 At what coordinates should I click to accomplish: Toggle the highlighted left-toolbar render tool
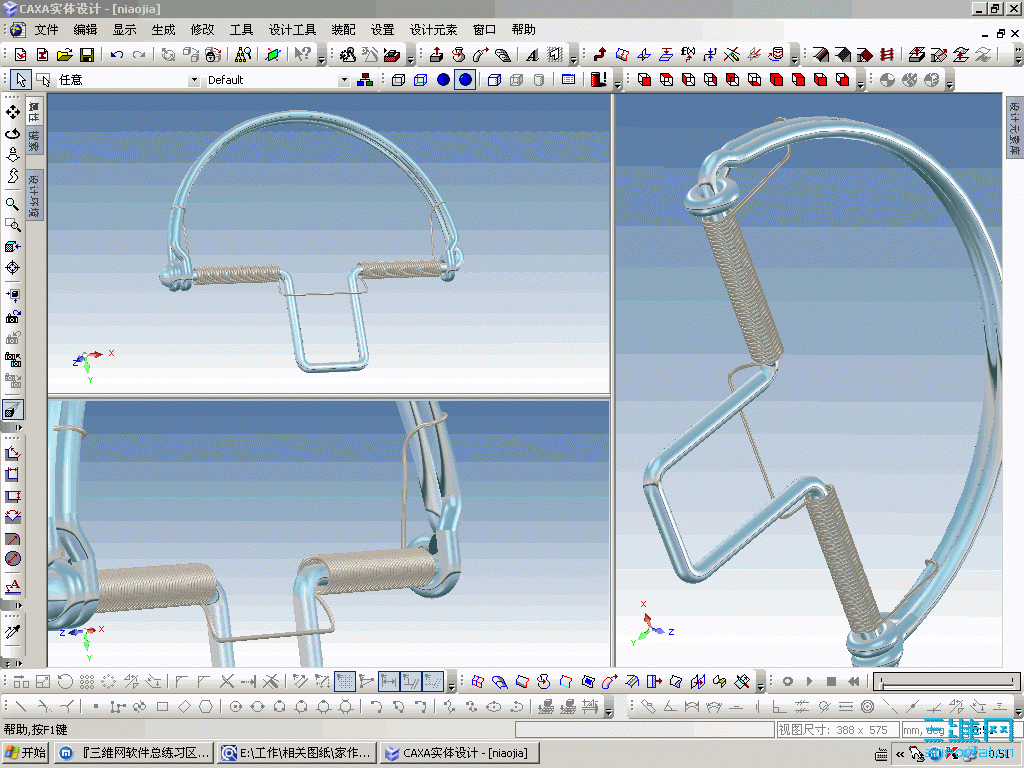[12, 409]
